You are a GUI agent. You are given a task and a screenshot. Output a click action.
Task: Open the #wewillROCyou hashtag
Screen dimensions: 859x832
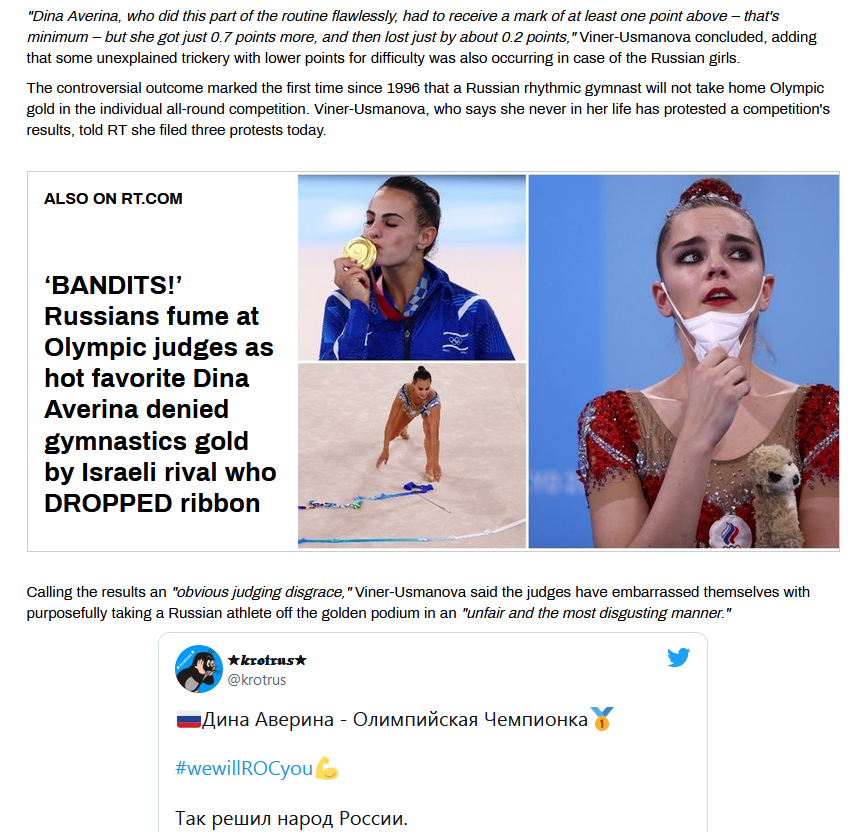point(244,768)
